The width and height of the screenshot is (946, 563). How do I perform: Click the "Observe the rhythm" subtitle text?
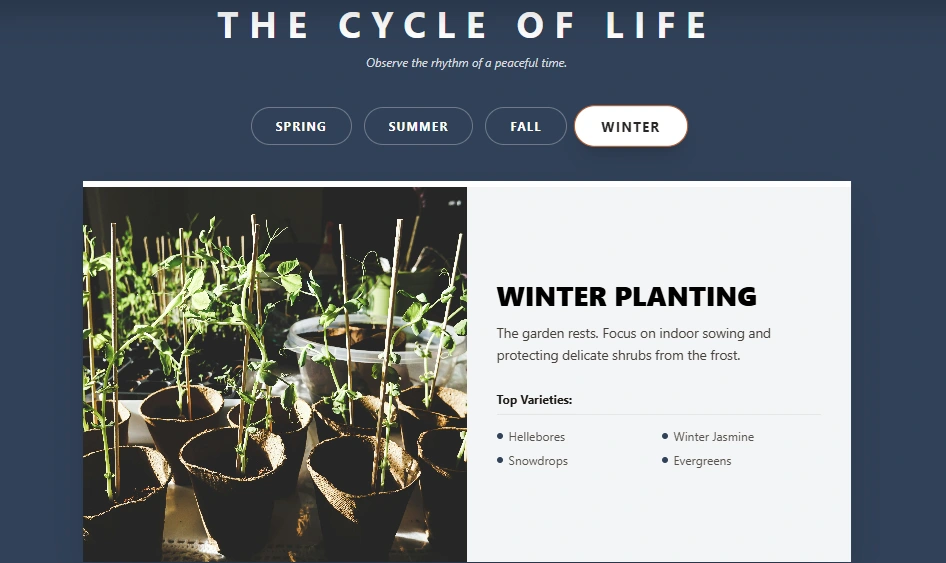click(x=466, y=63)
